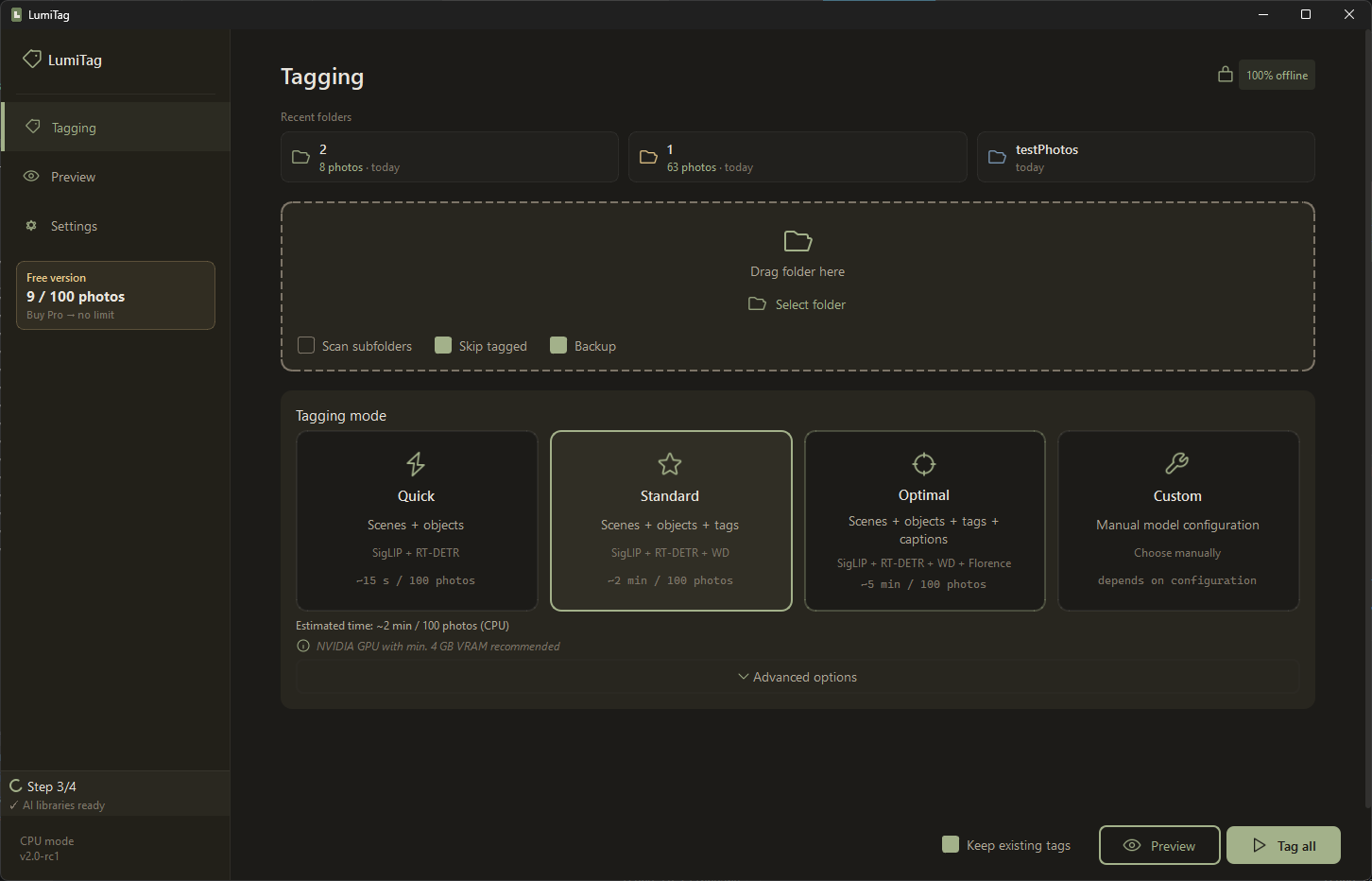Click the wrench Custom icon

(x=1177, y=463)
